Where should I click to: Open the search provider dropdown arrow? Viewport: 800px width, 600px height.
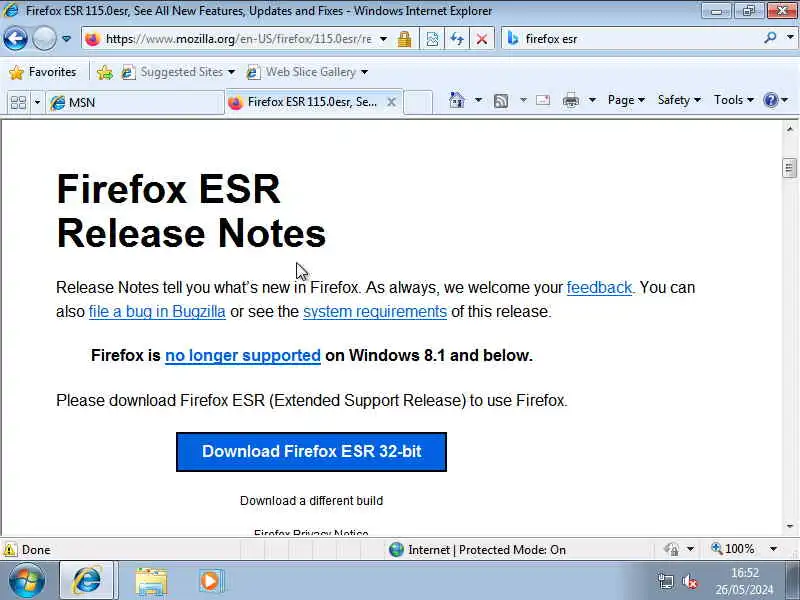790,38
